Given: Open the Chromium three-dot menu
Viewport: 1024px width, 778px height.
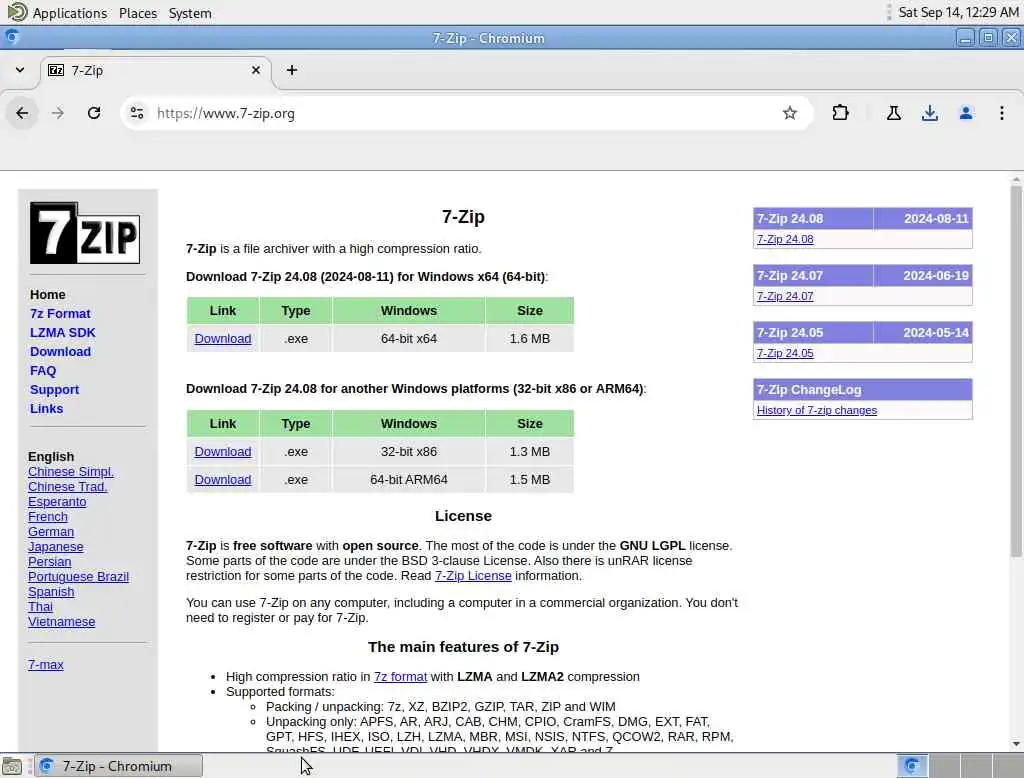Looking at the screenshot, I should (x=1001, y=113).
